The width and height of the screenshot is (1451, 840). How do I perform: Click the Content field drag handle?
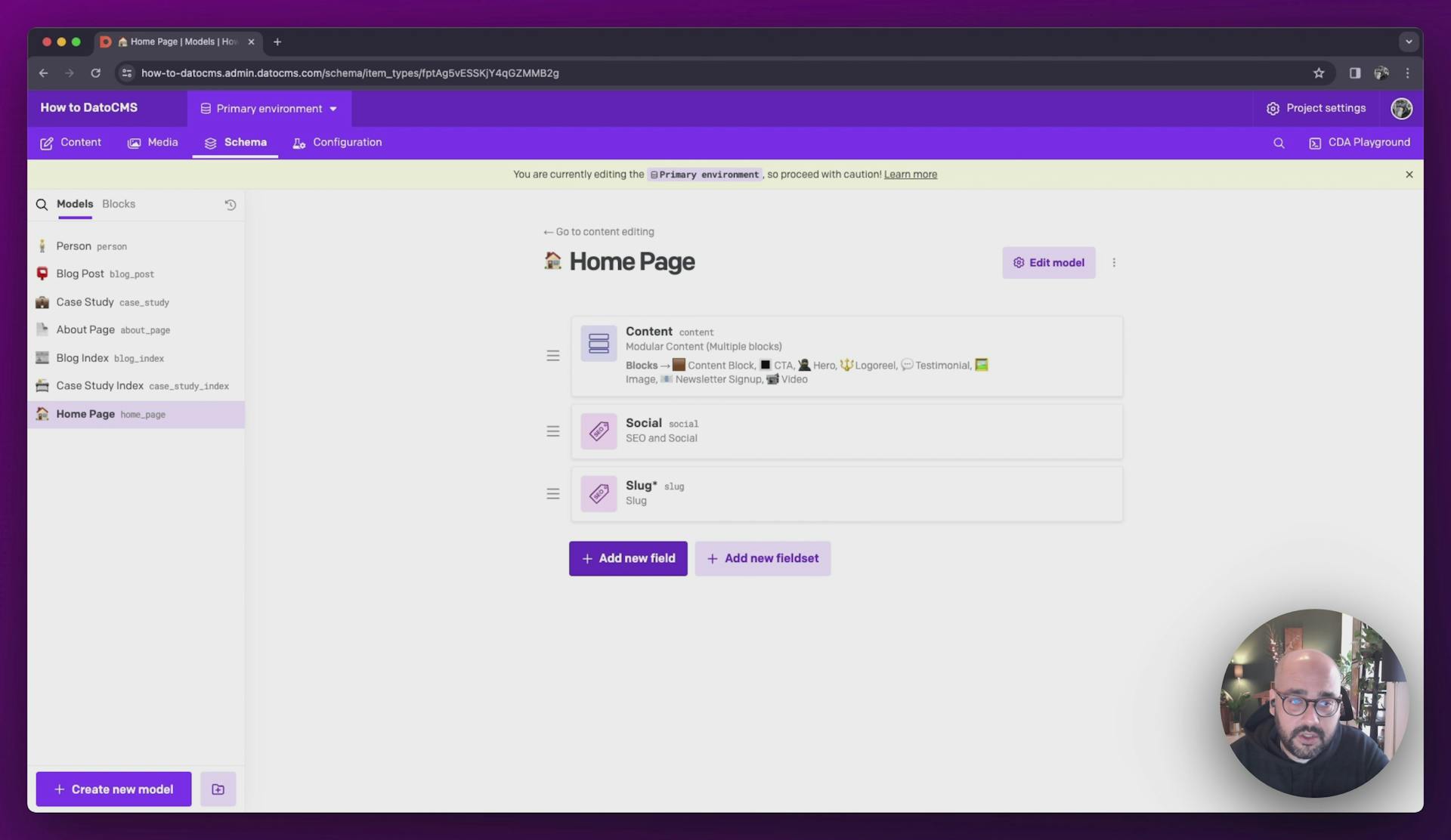[553, 356]
